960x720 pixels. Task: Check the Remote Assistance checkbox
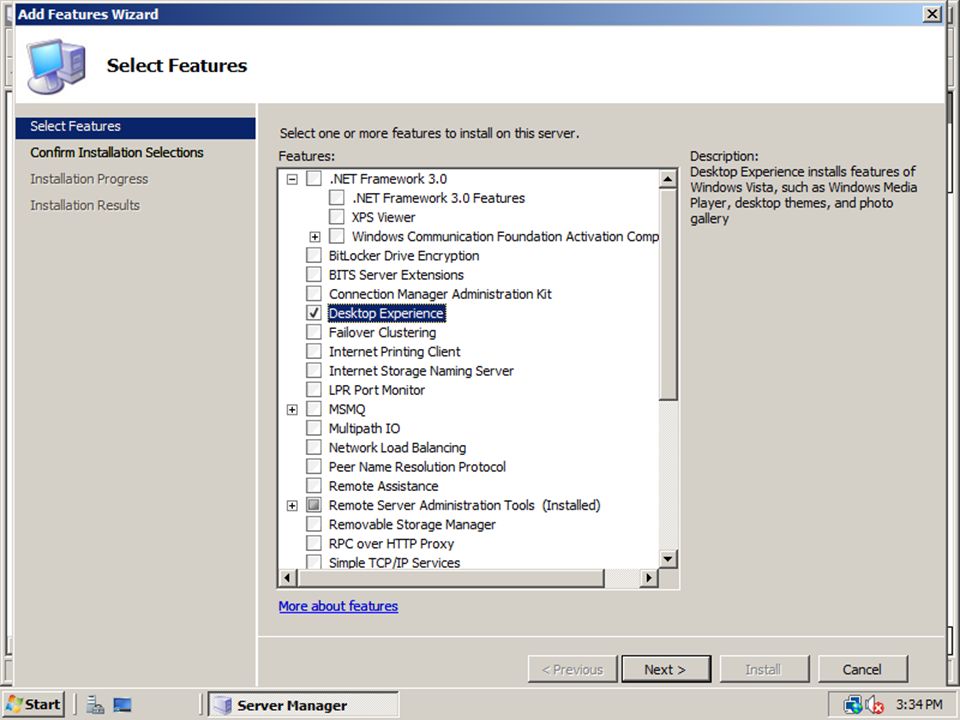313,486
